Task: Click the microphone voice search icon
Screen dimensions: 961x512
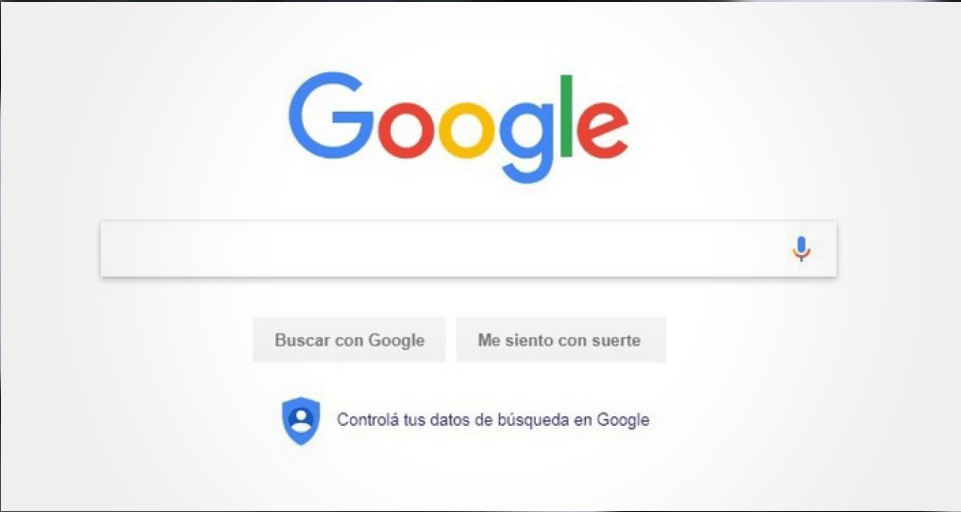Action: 801,248
